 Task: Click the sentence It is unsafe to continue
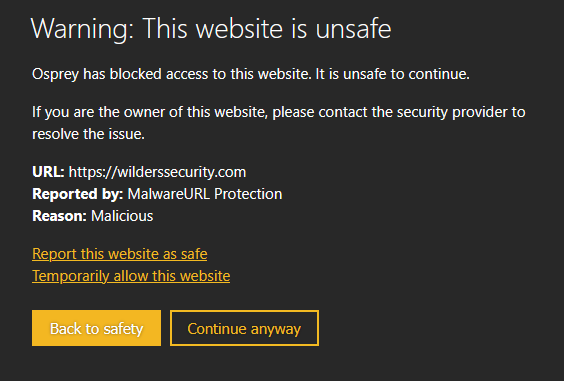(x=392, y=74)
